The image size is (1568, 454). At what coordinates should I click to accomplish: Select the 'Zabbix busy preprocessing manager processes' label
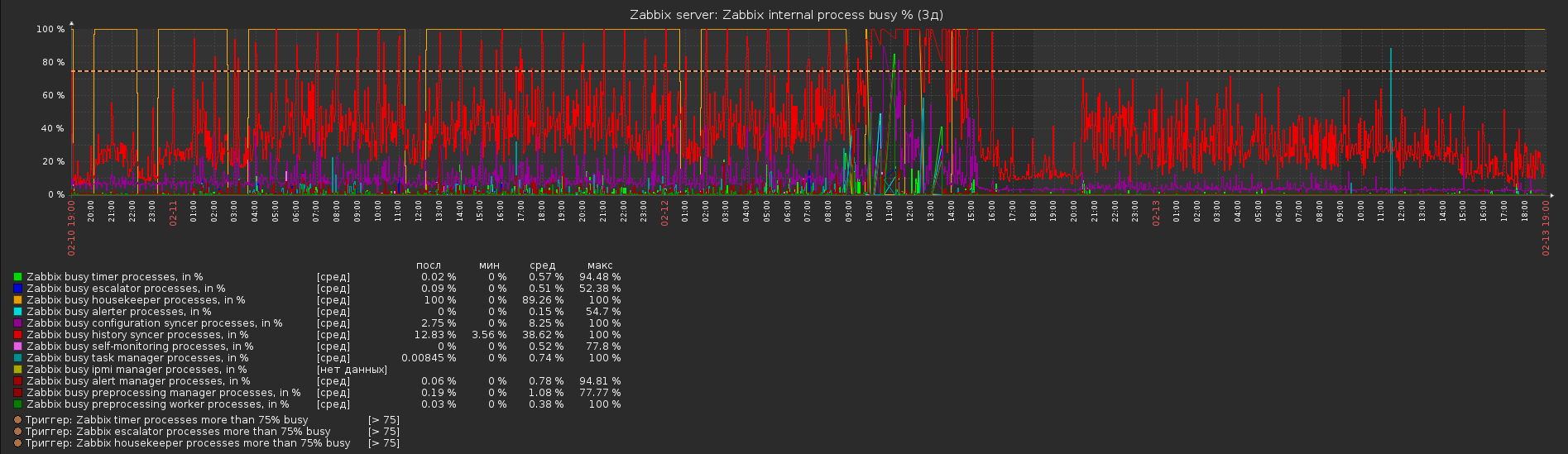point(164,393)
